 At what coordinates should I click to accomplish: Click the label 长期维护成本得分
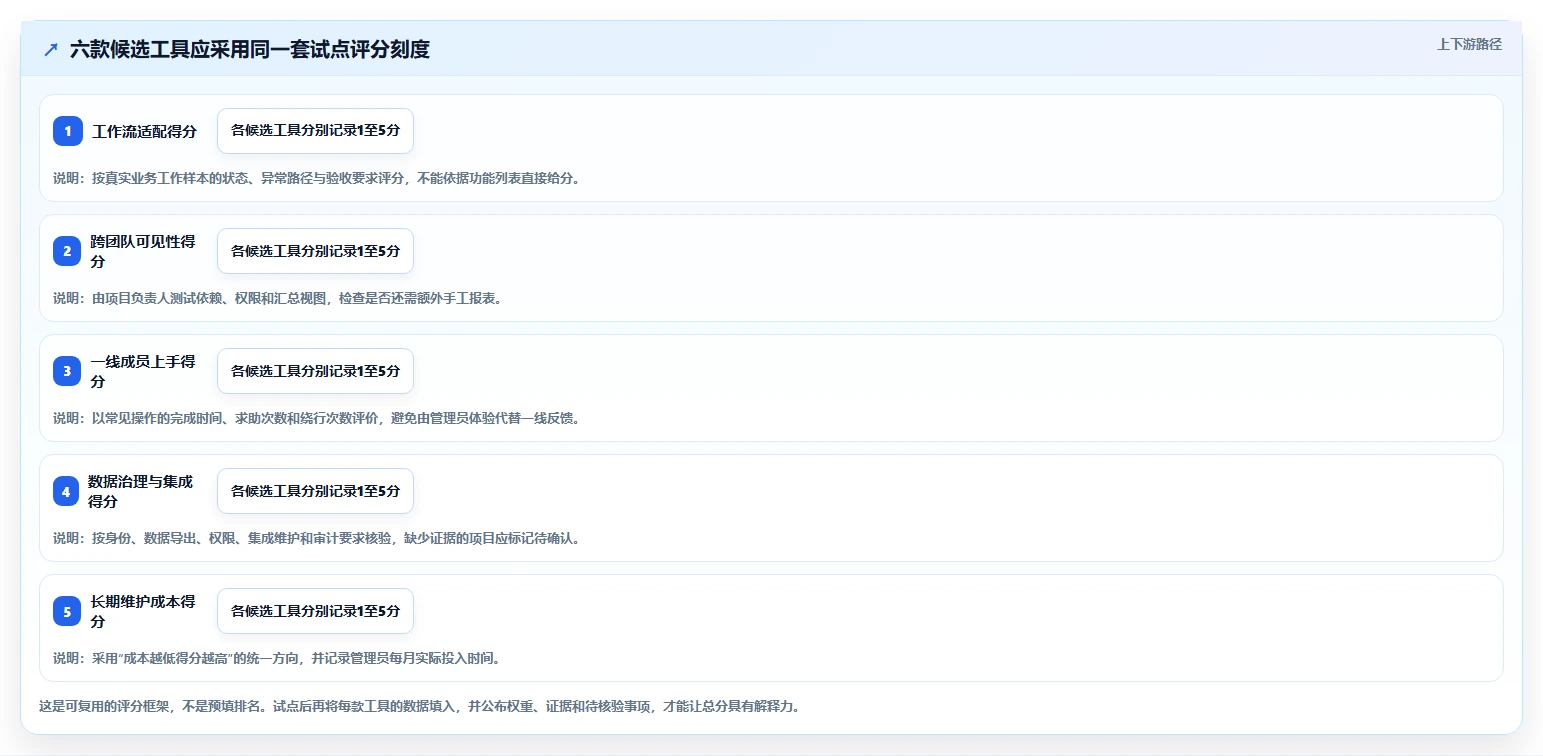143,611
